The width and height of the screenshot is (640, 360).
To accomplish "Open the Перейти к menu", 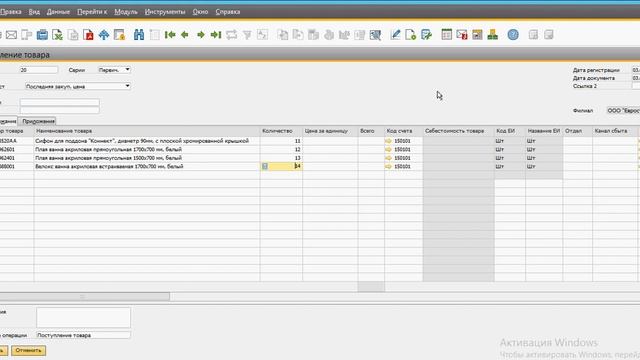I will click(92, 12).
